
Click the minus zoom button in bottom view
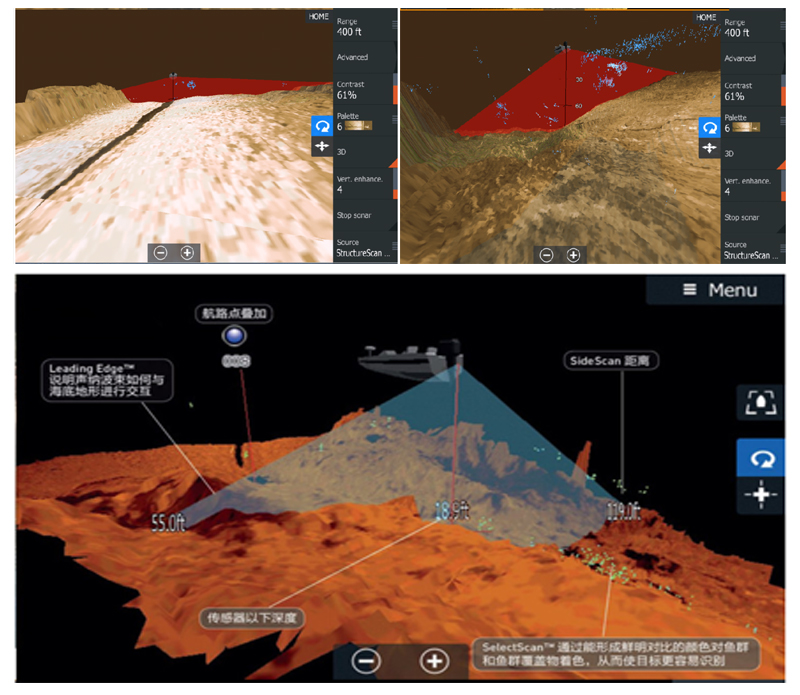pos(367,661)
